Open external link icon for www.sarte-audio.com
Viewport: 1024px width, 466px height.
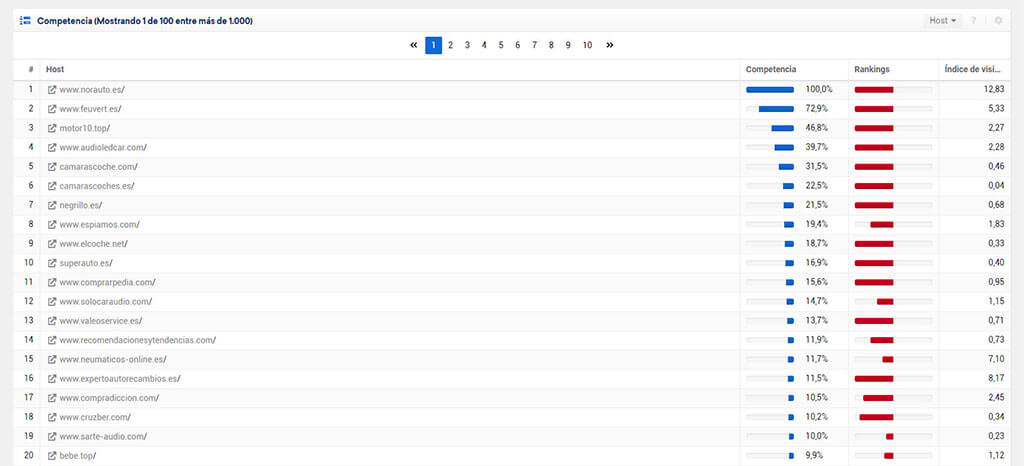point(52,436)
